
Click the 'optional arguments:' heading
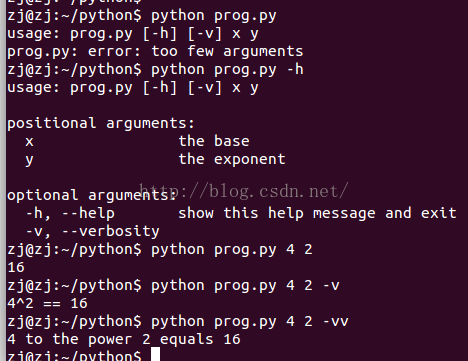point(92,196)
